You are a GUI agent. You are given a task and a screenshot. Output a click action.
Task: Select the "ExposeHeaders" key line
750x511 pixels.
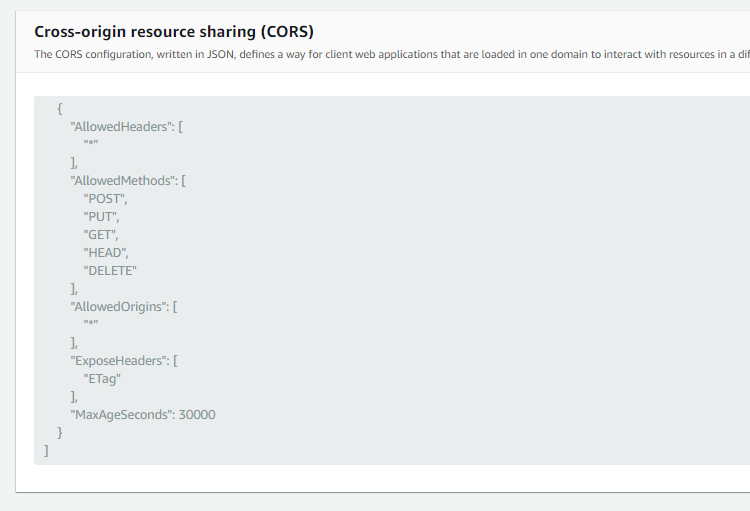[124, 360]
